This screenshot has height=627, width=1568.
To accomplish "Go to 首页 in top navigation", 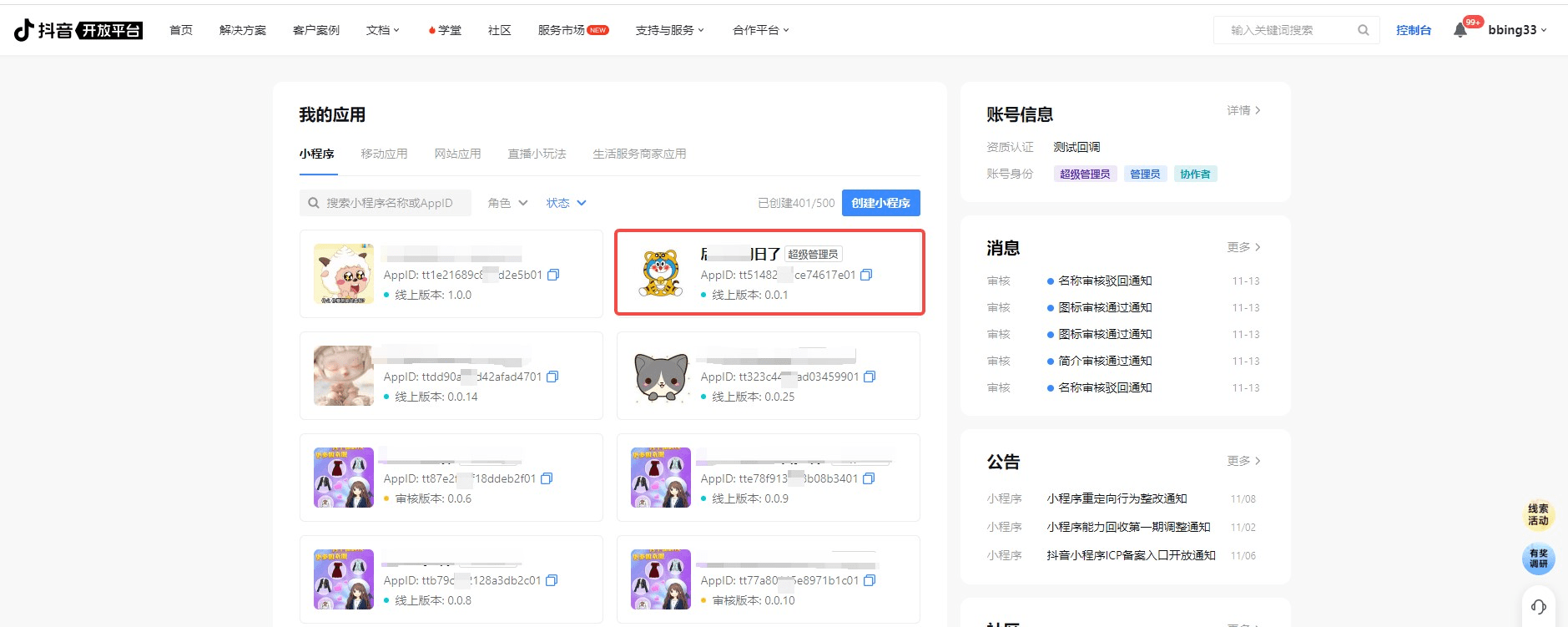I will [181, 30].
